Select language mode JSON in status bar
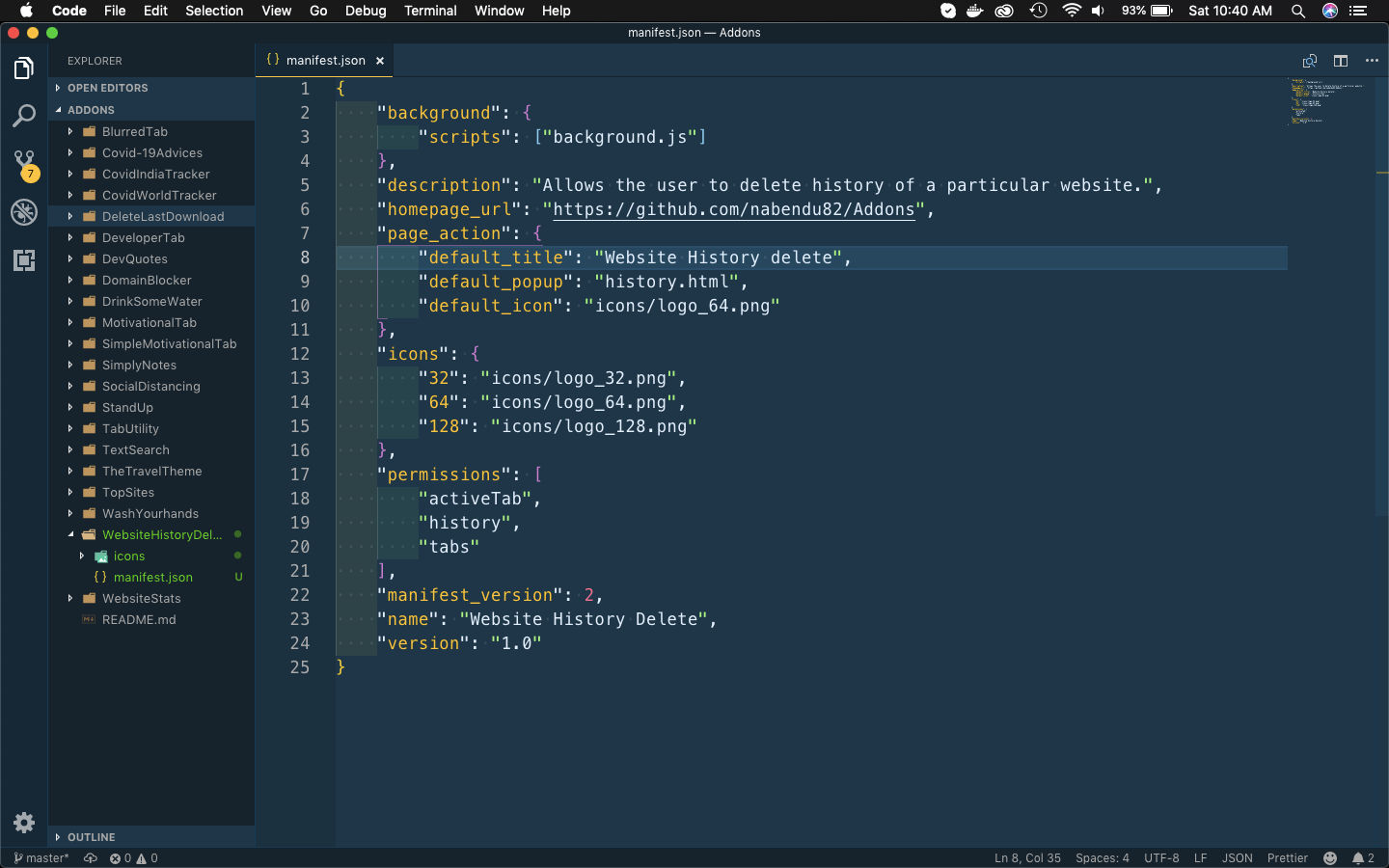The width and height of the screenshot is (1389, 868). [1238, 858]
